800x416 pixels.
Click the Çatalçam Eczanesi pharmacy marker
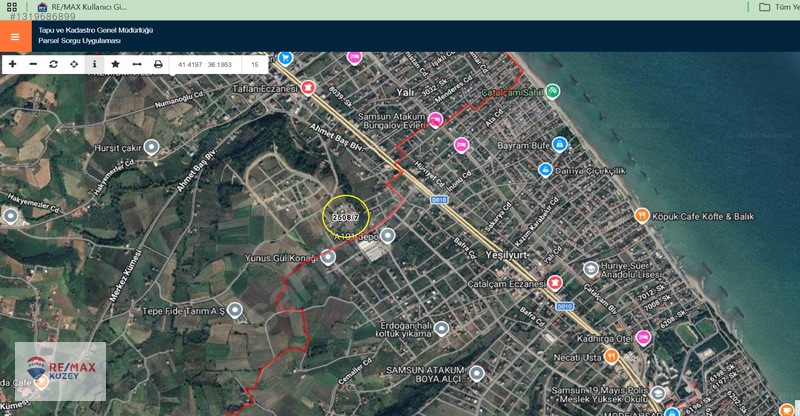[555, 282]
